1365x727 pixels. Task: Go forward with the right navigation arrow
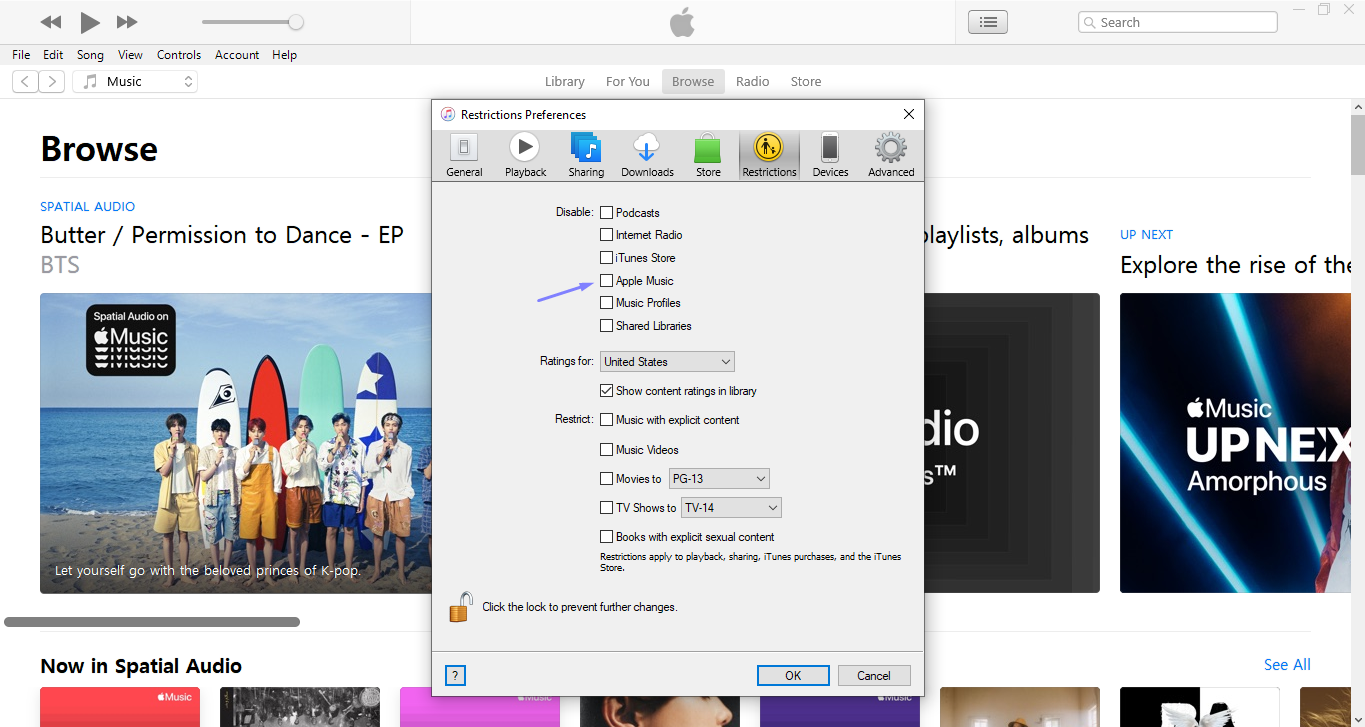tap(52, 82)
